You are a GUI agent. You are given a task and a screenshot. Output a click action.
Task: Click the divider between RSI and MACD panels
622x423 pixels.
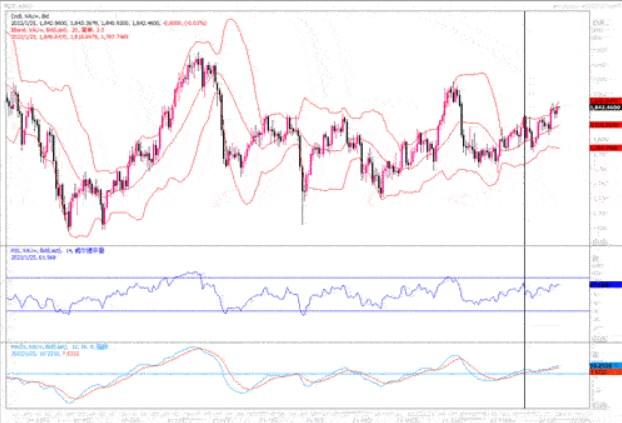click(x=300, y=338)
